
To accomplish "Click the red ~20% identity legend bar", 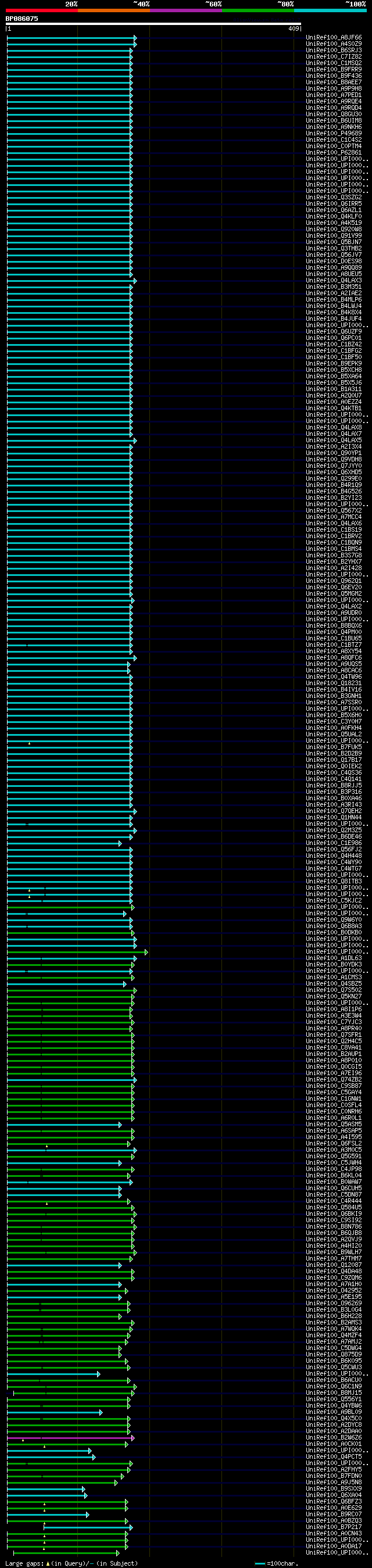I will tap(41, 10).
